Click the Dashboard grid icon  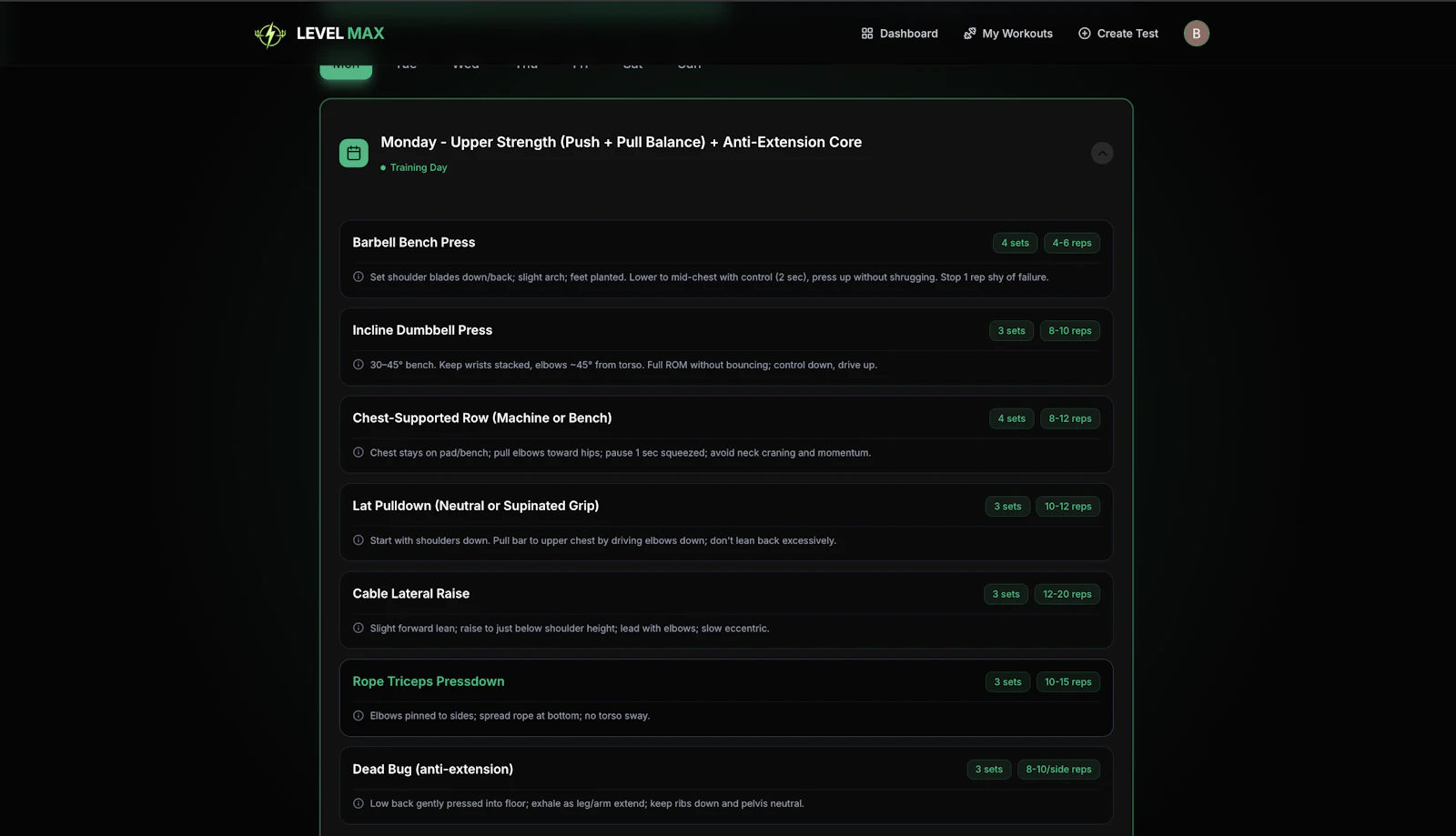(x=867, y=34)
